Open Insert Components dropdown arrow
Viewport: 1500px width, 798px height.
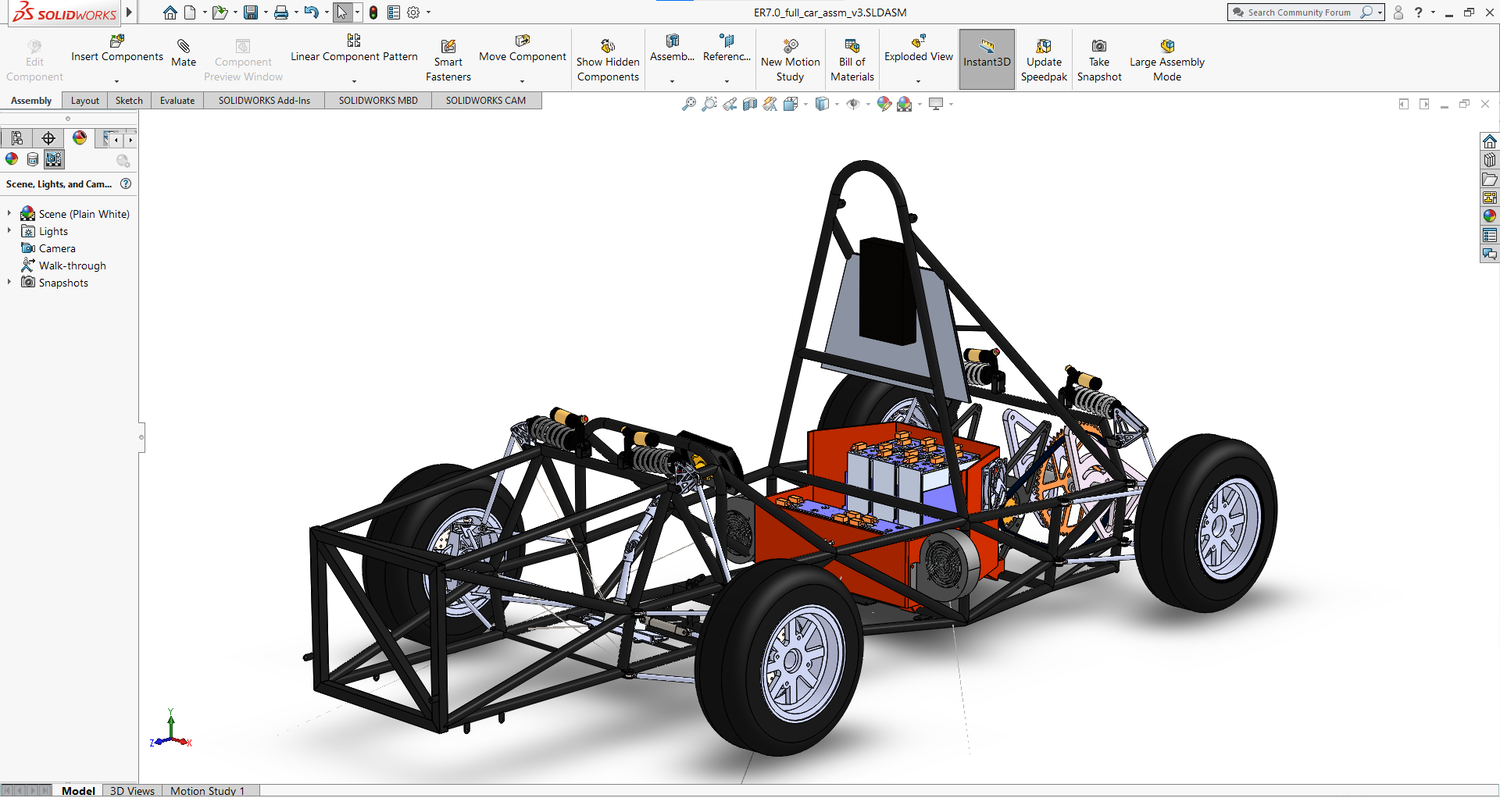coord(117,81)
